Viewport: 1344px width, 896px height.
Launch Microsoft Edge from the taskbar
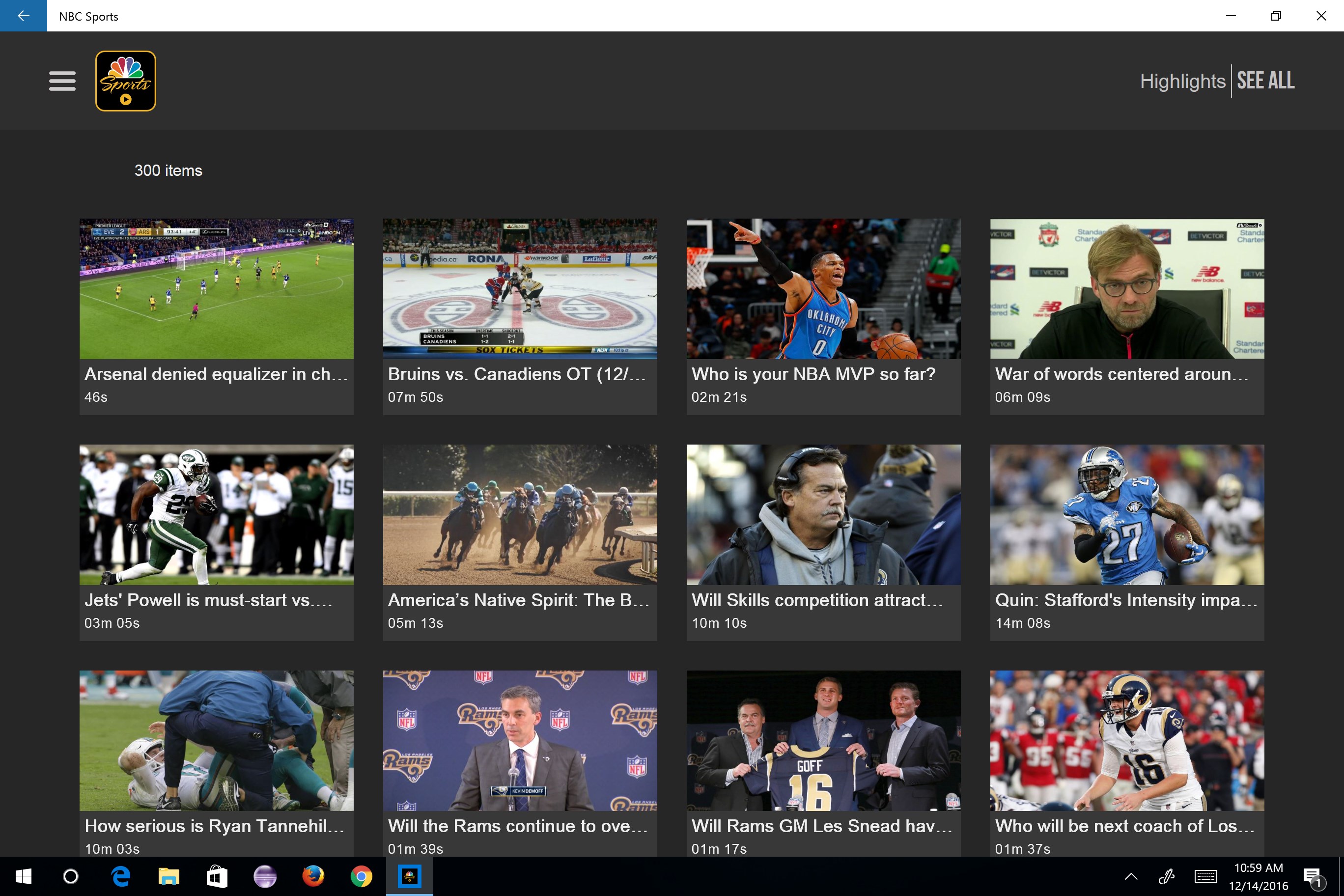point(120,876)
